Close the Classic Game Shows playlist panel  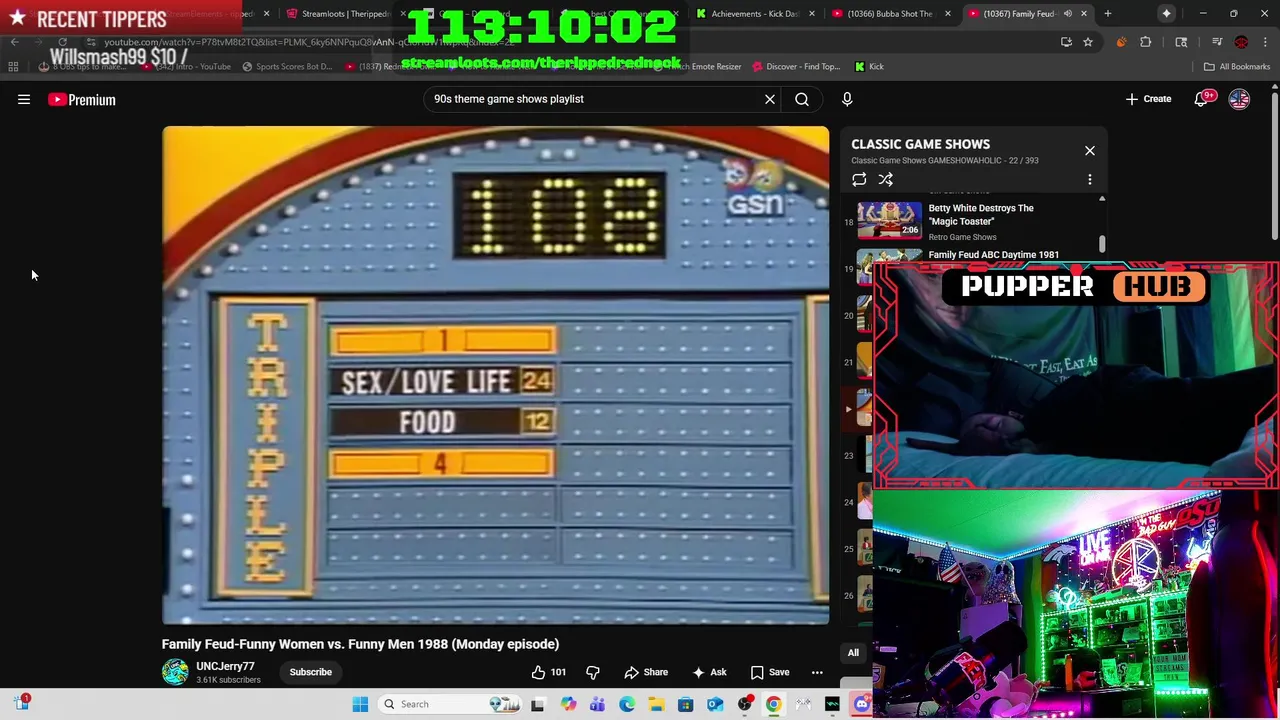coord(1090,150)
